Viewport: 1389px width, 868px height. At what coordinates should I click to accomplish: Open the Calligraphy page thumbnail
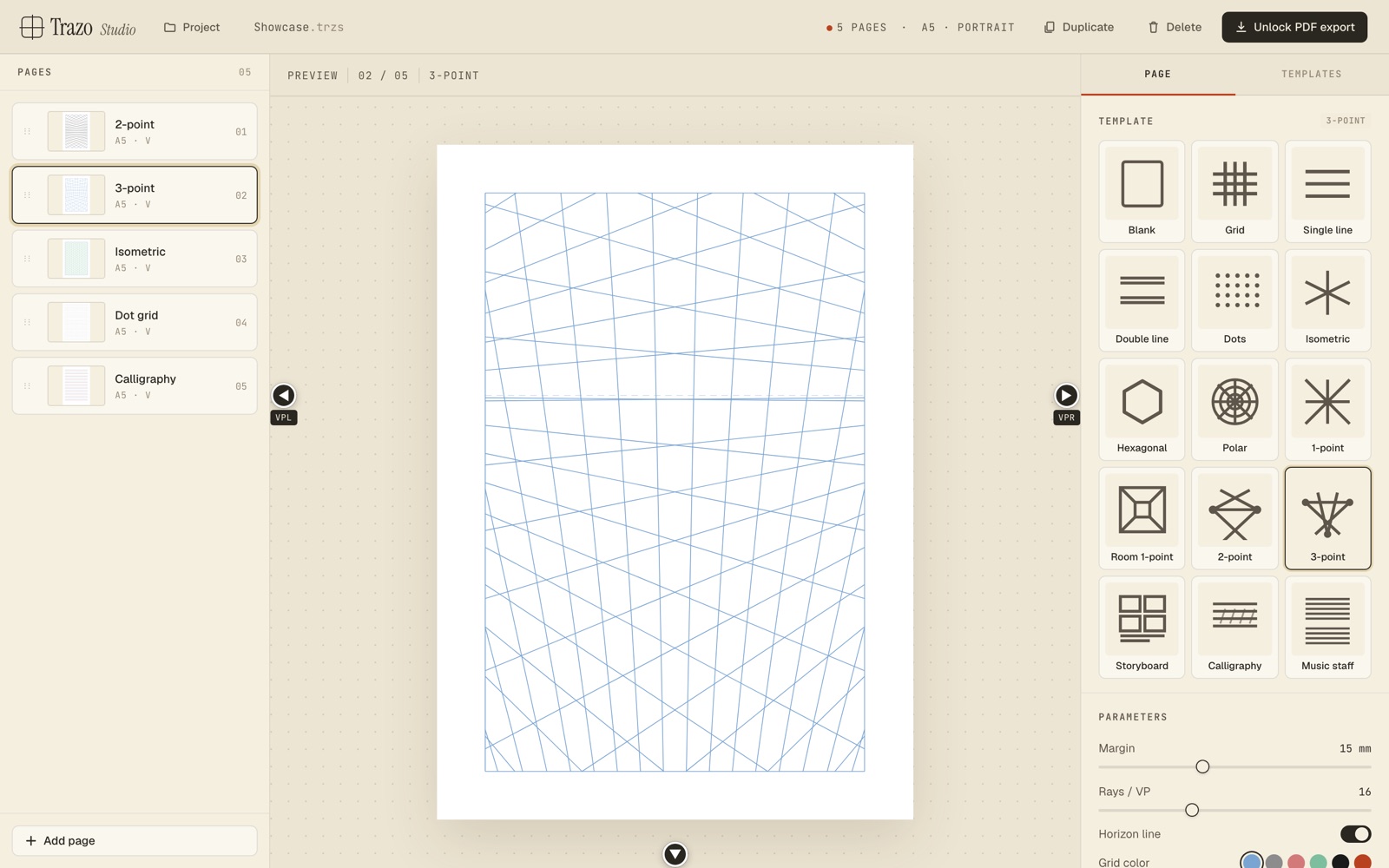click(x=76, y=386)
